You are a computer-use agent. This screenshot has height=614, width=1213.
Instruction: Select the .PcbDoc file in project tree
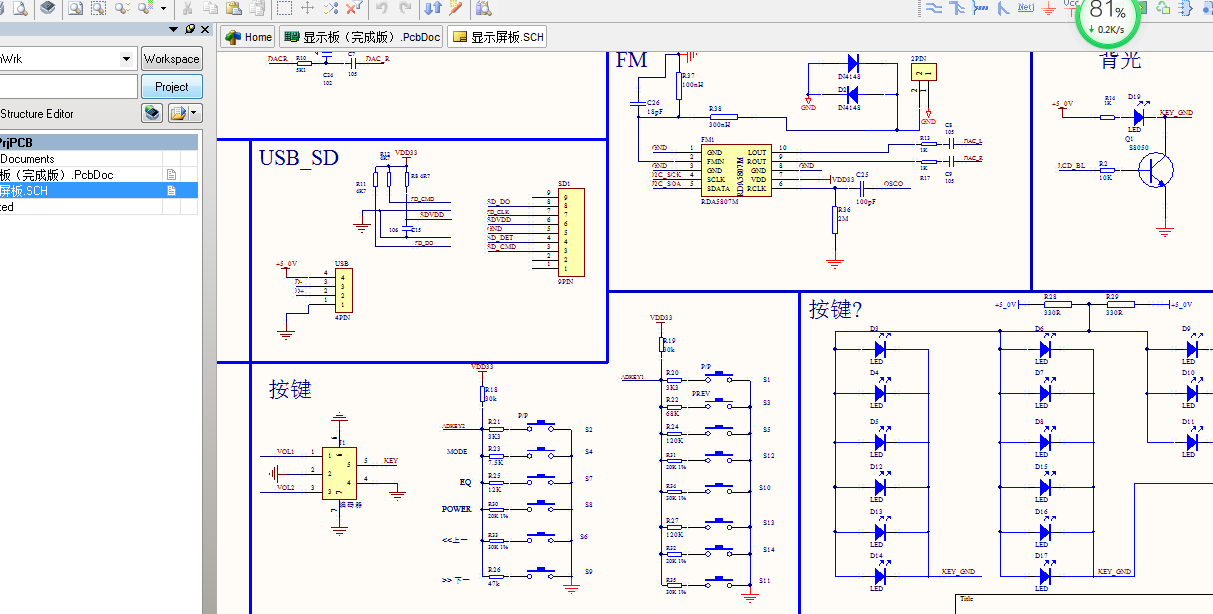[x=101, y=175]
